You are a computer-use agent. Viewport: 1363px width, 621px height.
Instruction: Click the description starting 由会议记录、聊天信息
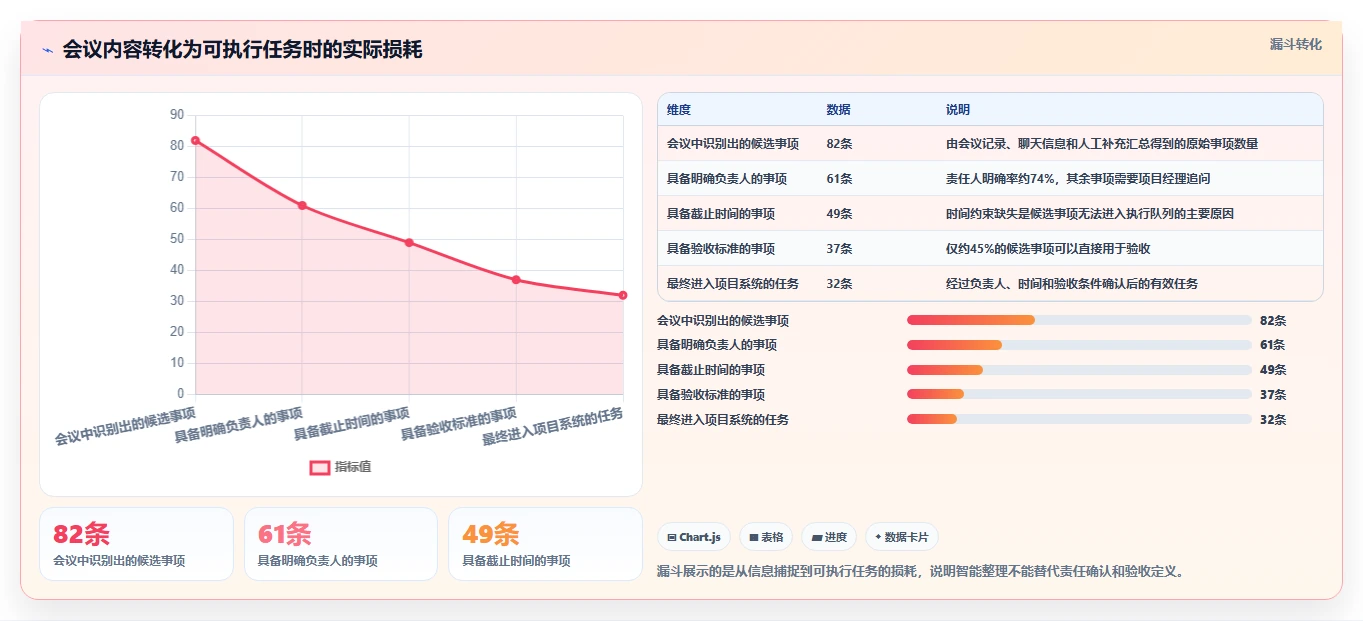1102,144
